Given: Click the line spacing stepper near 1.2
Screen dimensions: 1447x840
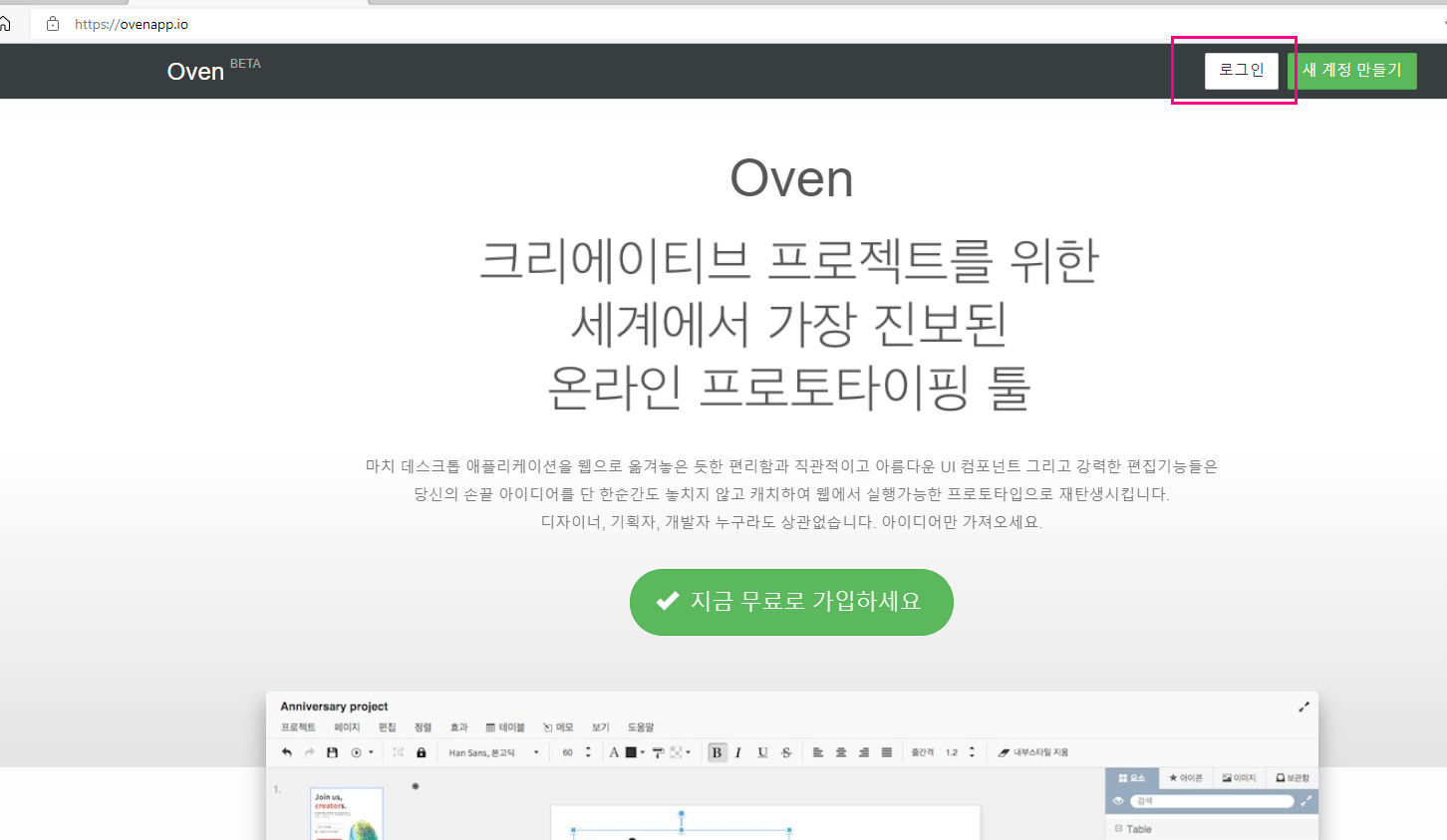Looking at the screenshot, I should (972, 752).
